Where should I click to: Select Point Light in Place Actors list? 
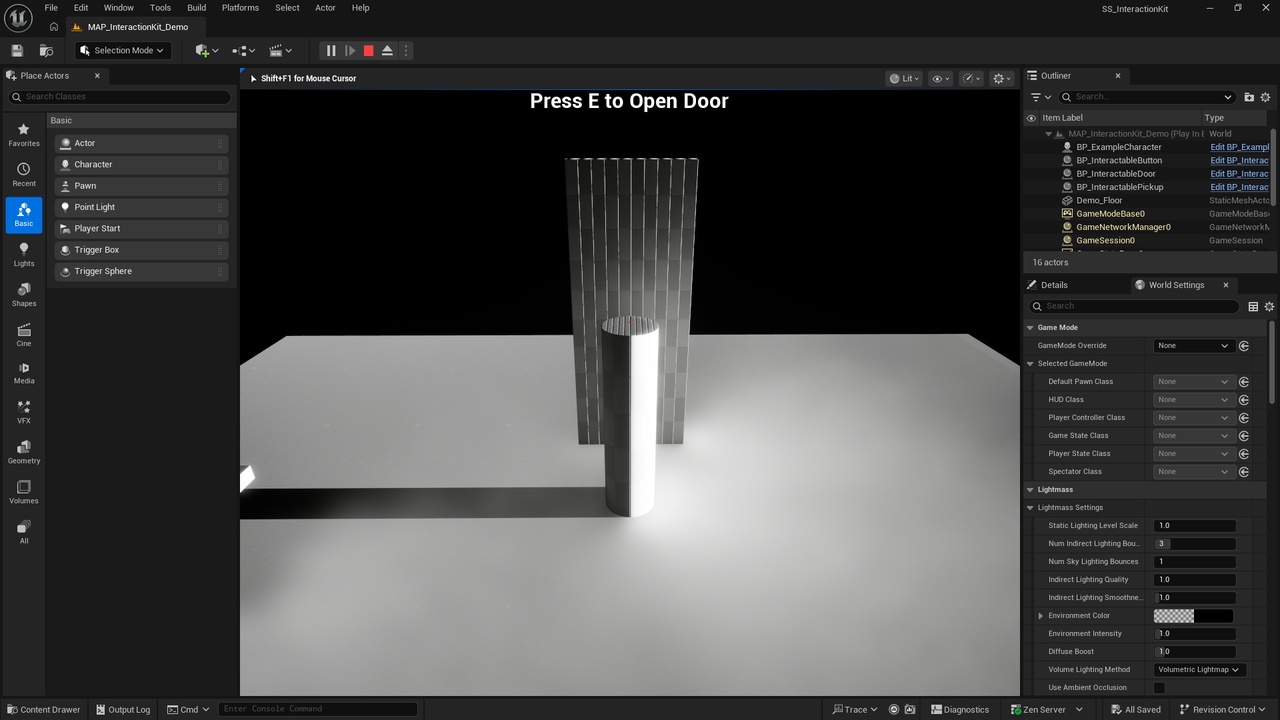point(142,207)
